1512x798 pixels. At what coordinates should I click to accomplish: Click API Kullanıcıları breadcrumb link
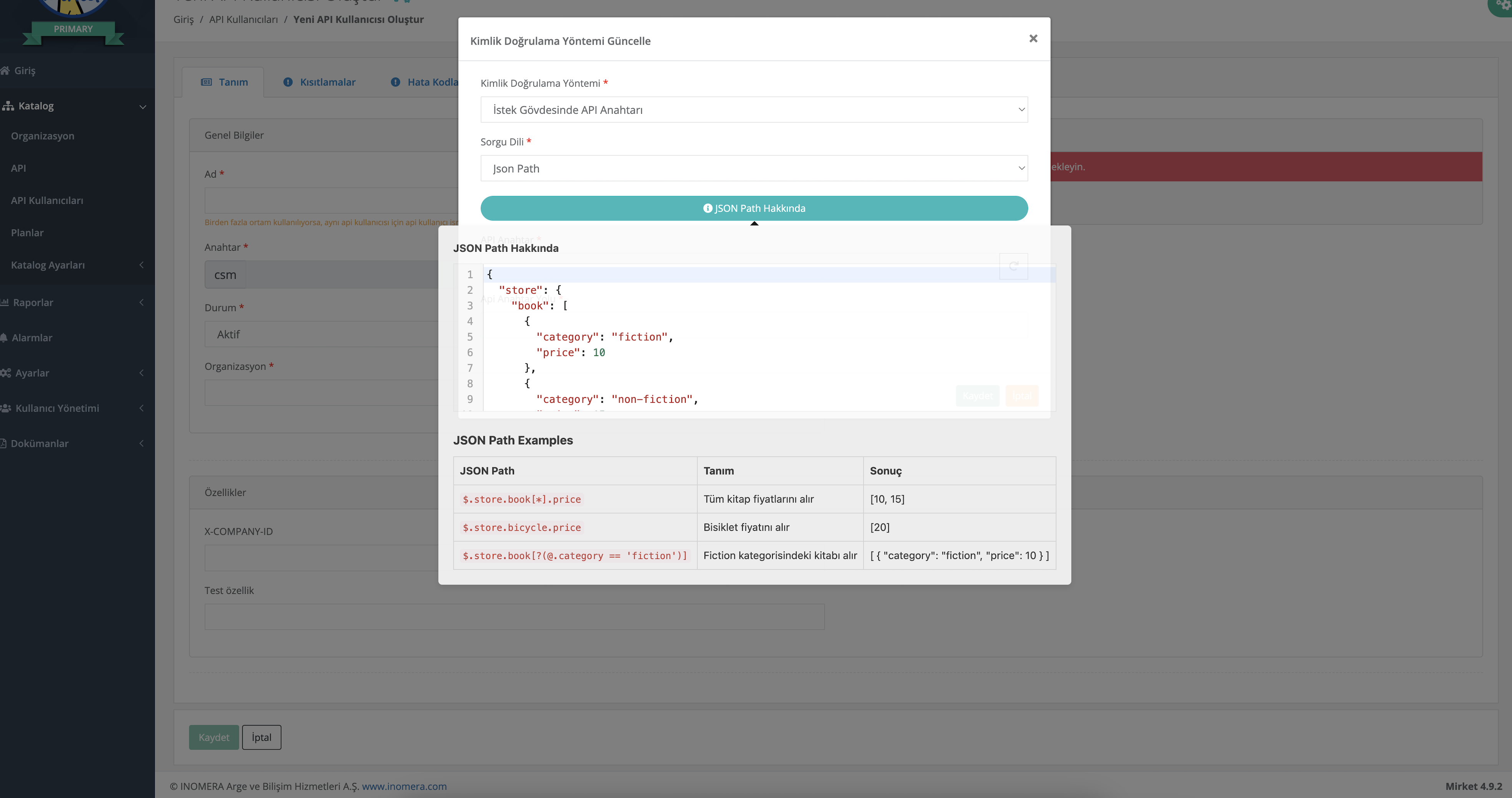click(244, 19)
